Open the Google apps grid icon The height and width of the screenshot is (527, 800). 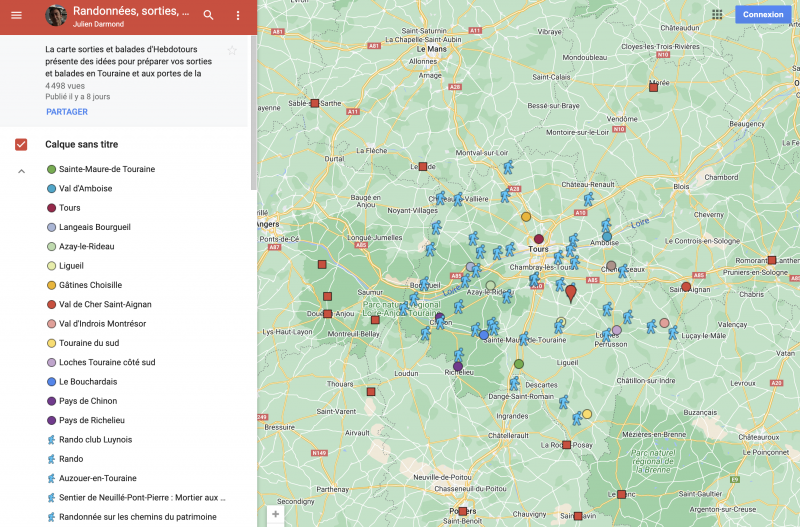(717, 14)
